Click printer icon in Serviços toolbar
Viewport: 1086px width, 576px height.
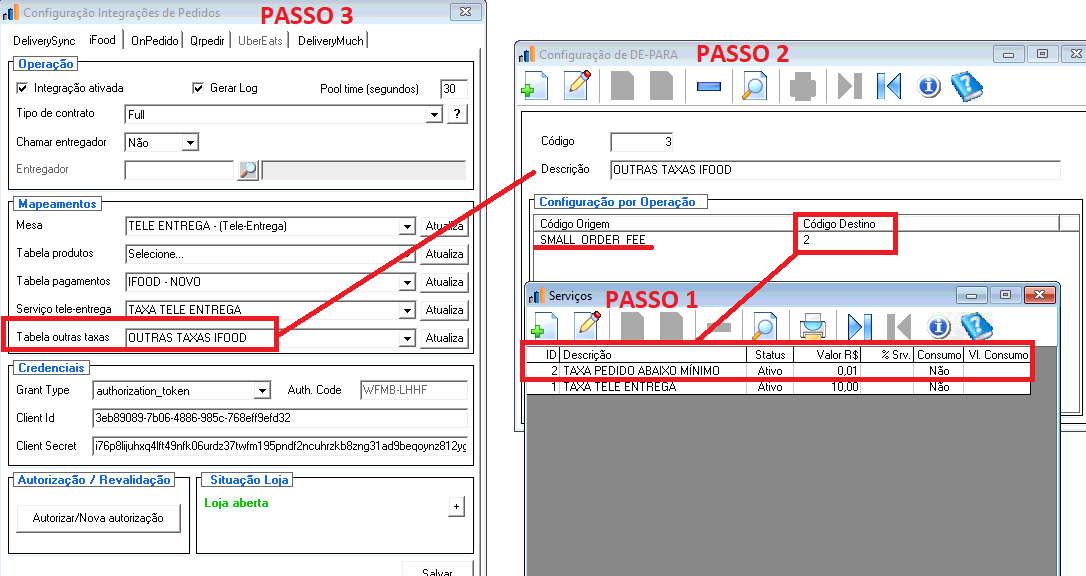[812, 325]
